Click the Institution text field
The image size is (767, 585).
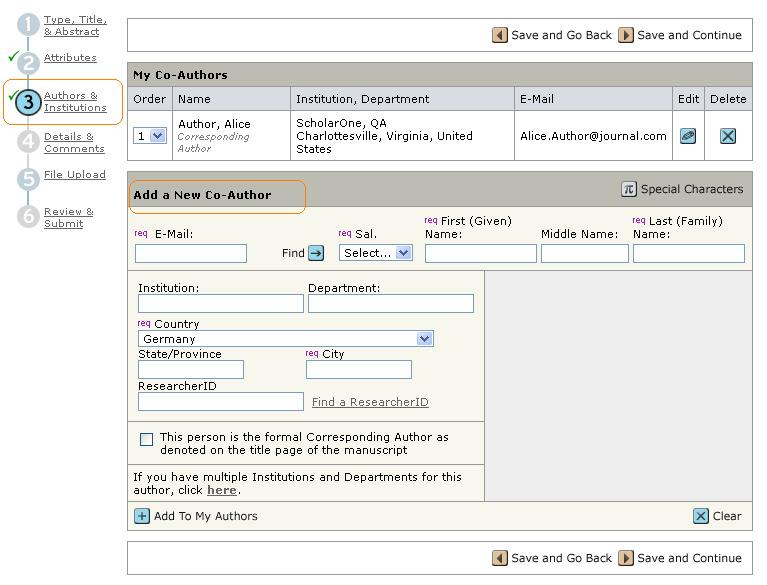(220, 304)
